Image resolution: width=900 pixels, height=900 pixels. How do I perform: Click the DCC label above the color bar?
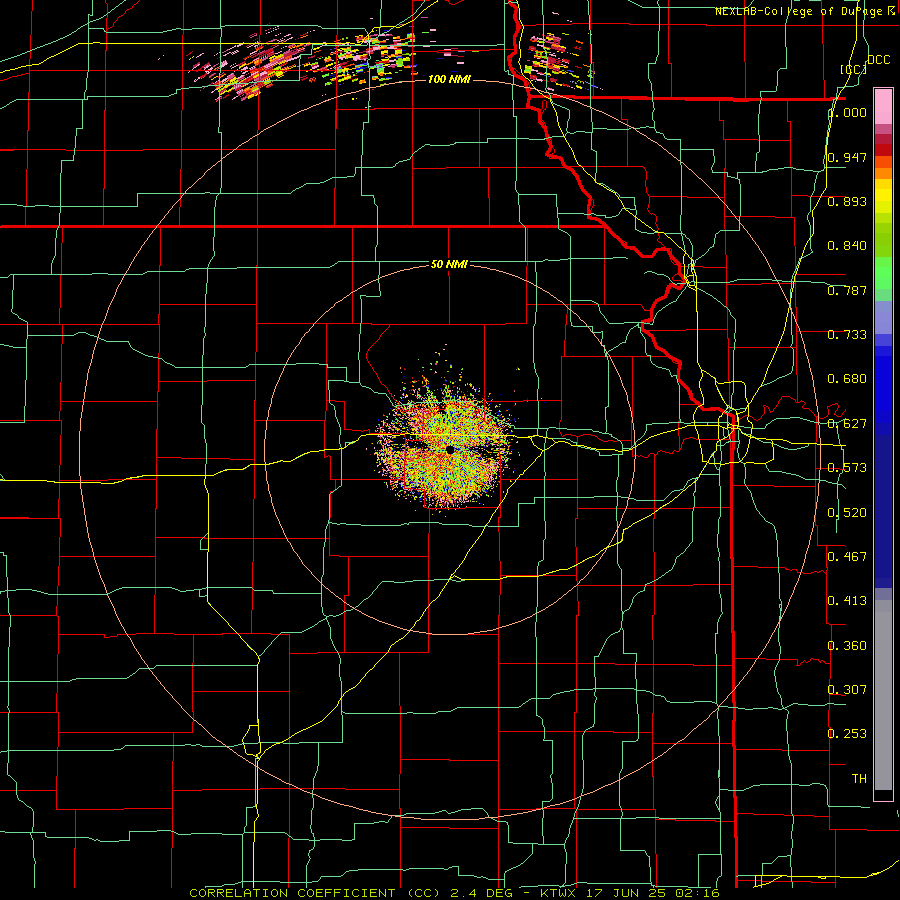click(x=879, y=60)
